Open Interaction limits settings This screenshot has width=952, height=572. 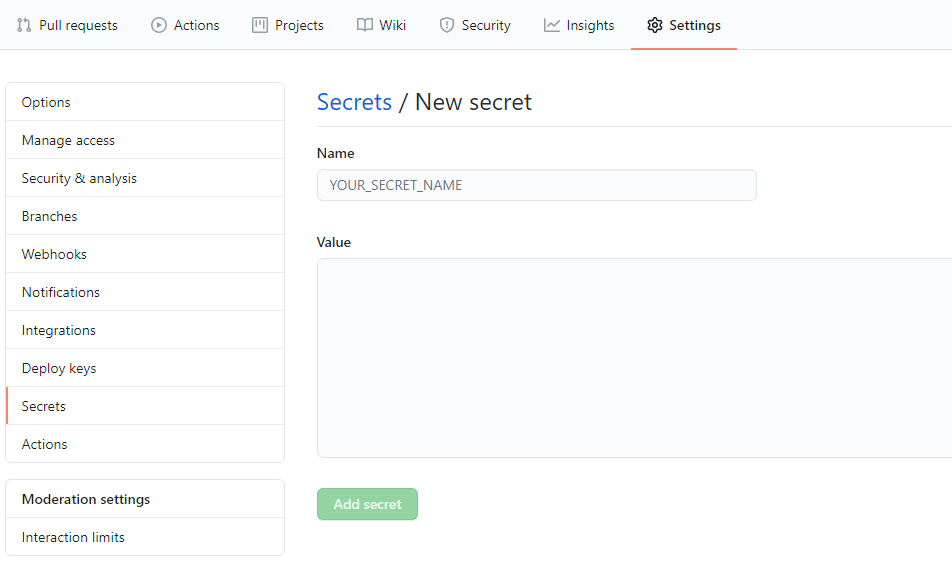145,537
